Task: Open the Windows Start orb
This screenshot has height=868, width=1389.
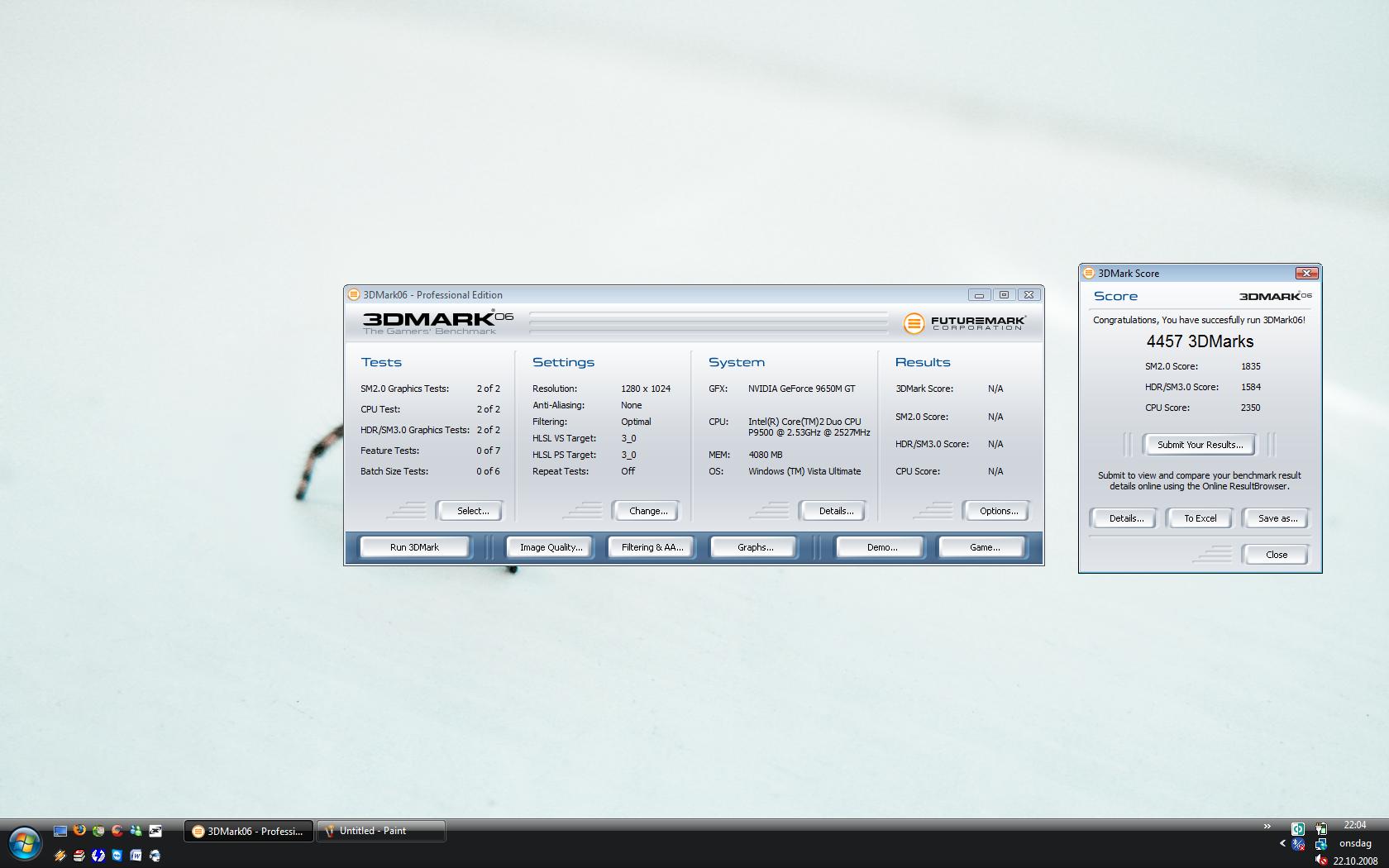Action: pyautogui.click(x=26, y=843)
